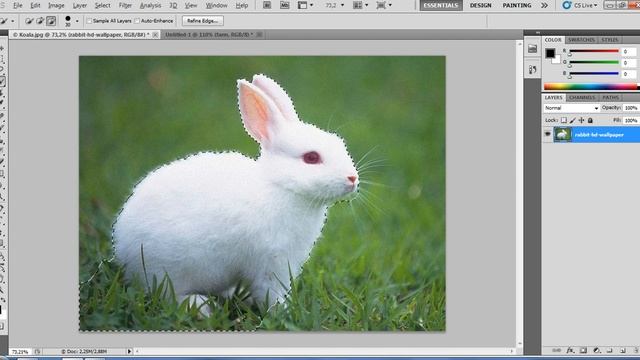Toggle Lock position cross icon
640x360 pixels.
[581, 120]
